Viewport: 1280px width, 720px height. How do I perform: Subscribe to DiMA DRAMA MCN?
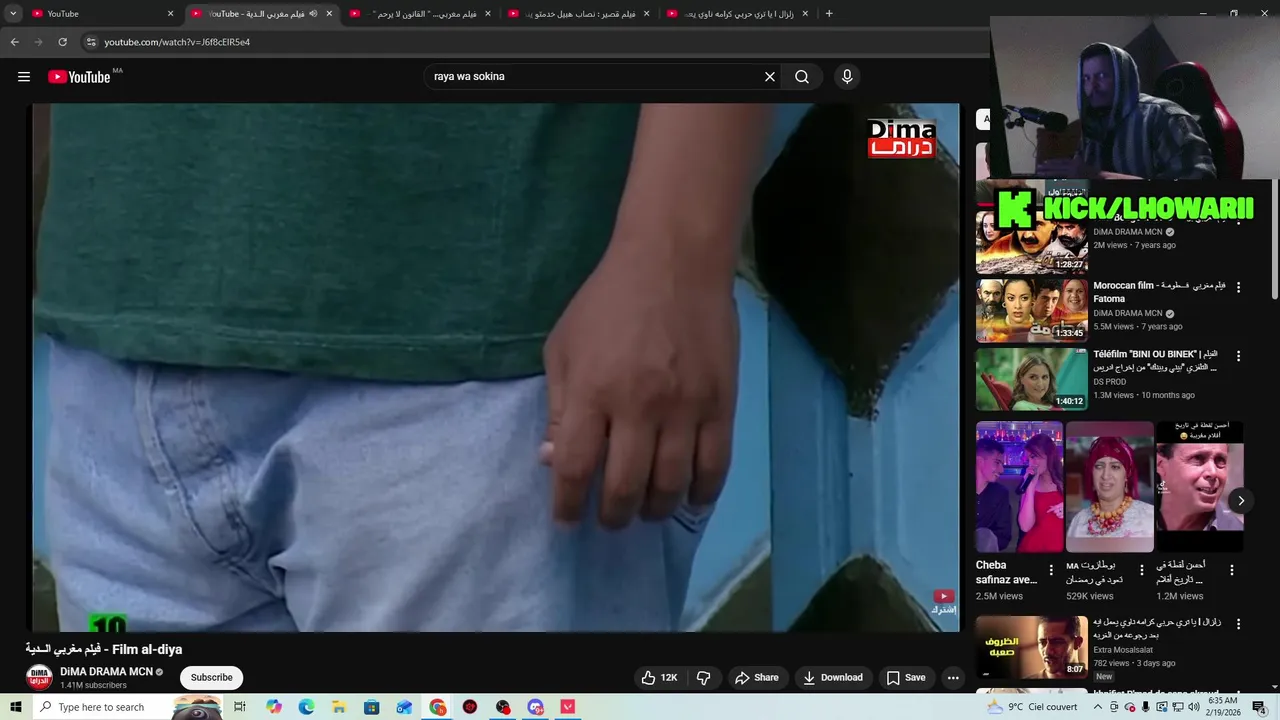[211, 677]
